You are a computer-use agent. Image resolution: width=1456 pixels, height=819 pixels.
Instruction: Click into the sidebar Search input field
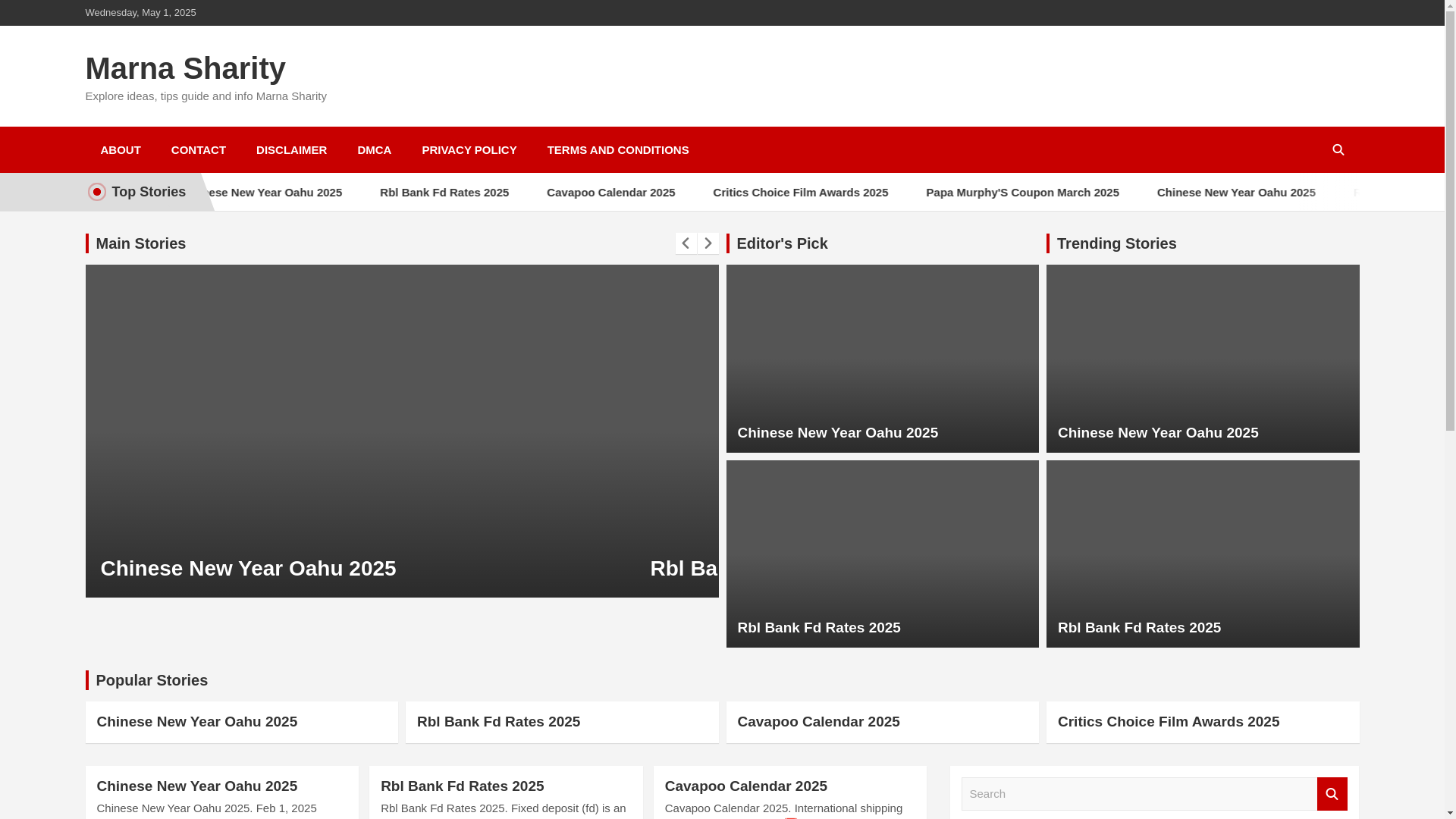[x=1139, y=794]
